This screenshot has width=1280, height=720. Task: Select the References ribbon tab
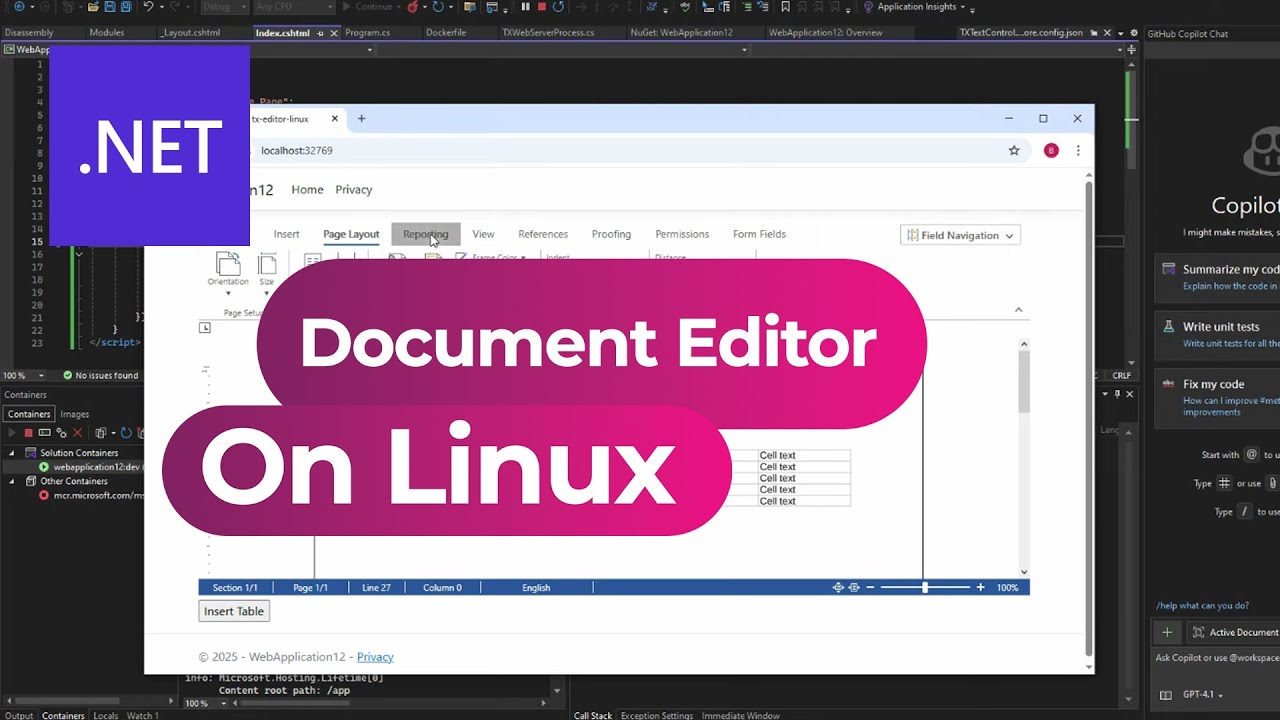point(543,234)
